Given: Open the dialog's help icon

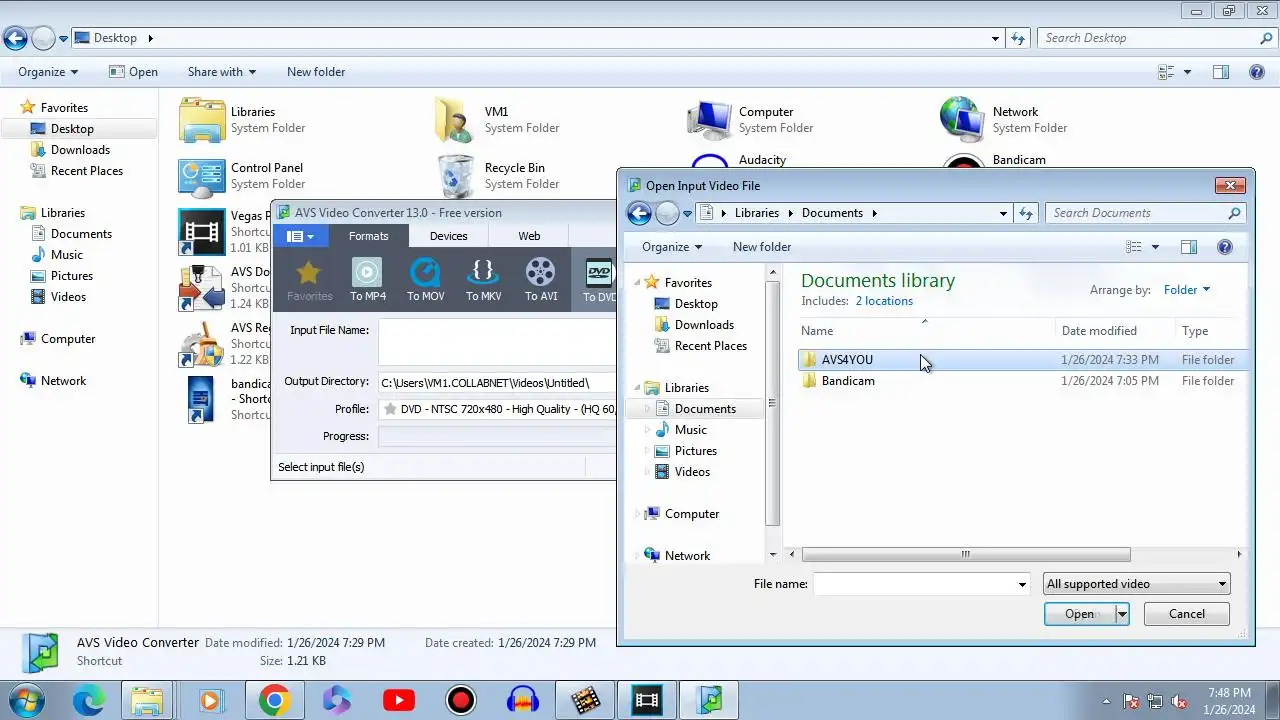Looking at the screenshot, I should (1224, 247).
